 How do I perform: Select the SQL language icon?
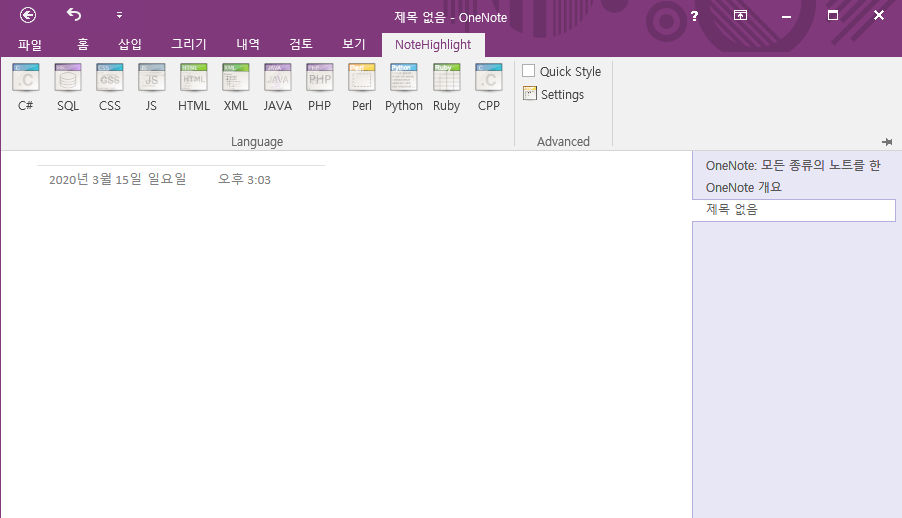point(68,87)
